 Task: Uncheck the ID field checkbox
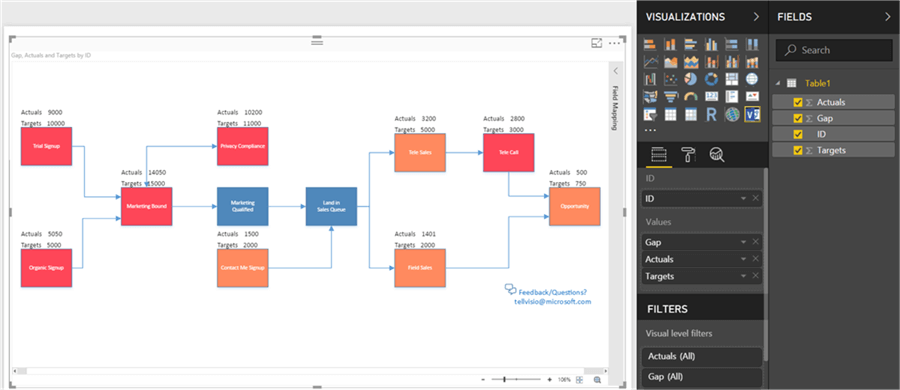coord(797,134)
